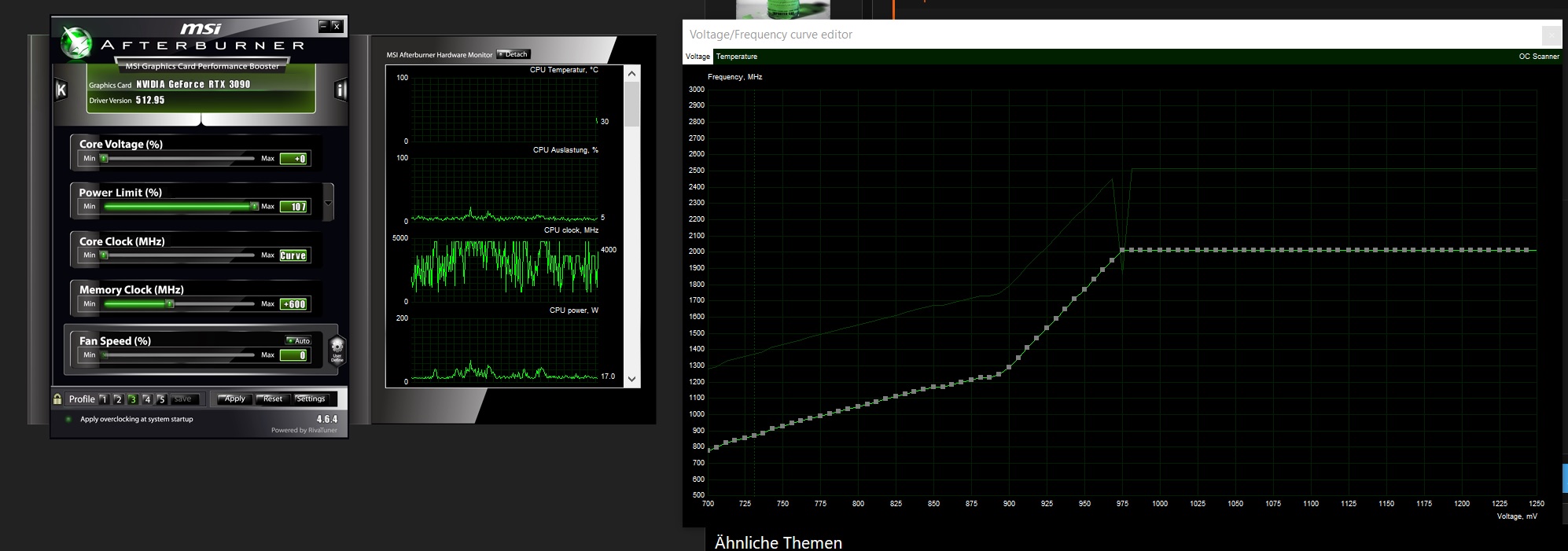The width and height of the screenshot is (1568, 551).
Task: Open Afterburner Settings
Action: [311, 399]
